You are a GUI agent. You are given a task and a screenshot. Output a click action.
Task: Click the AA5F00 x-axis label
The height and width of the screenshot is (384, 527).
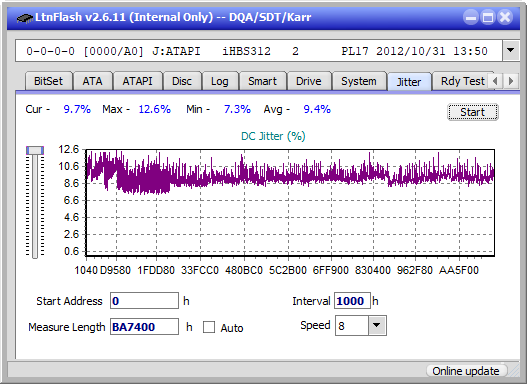point(458,270)
